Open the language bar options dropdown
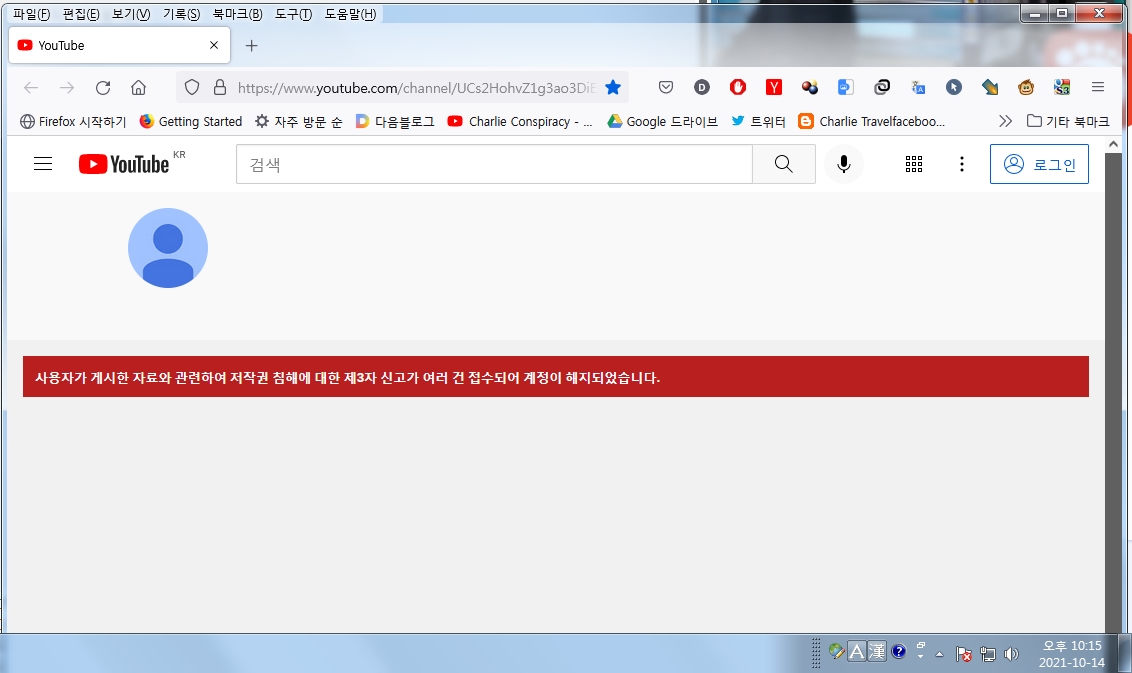This screenshot has height=673, width=1132. 920,656
